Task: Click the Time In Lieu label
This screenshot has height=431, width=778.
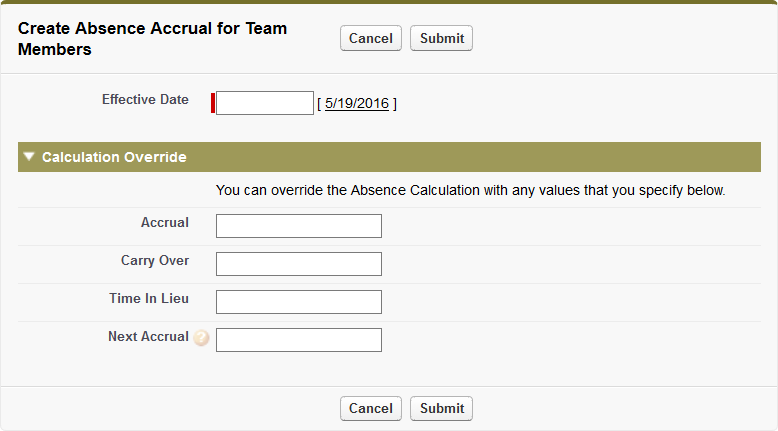Action: (149, 299)
